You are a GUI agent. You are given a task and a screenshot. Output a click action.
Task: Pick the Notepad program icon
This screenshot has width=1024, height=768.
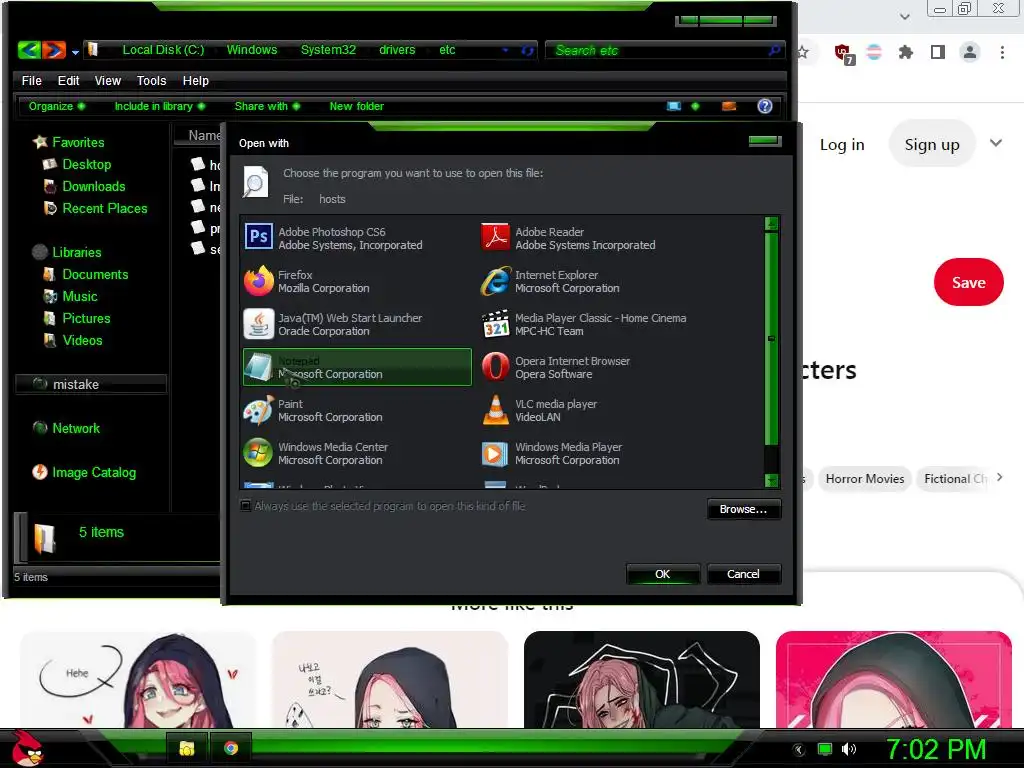(x=259, y=367)
